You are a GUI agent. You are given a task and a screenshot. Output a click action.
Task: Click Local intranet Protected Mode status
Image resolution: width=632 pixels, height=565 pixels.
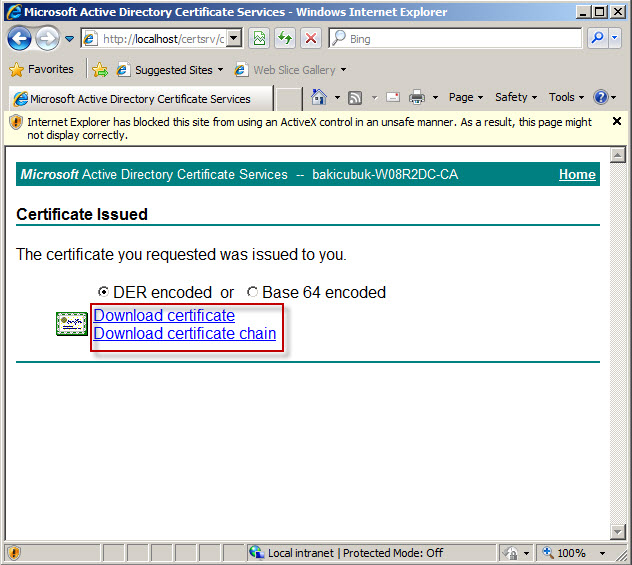356,553
